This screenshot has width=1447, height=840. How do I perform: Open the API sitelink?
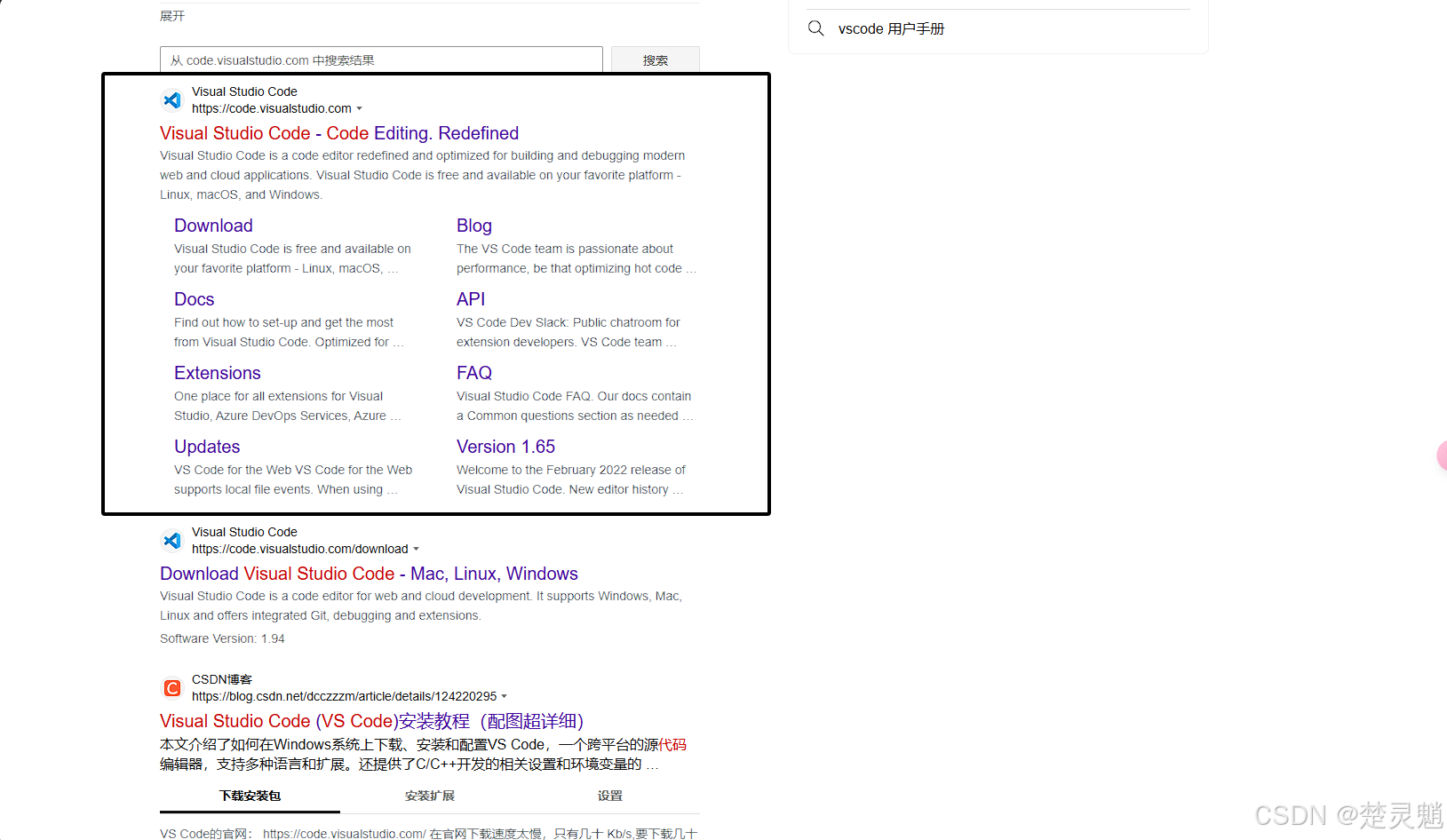pyautogui.click(x=471, y=299)
